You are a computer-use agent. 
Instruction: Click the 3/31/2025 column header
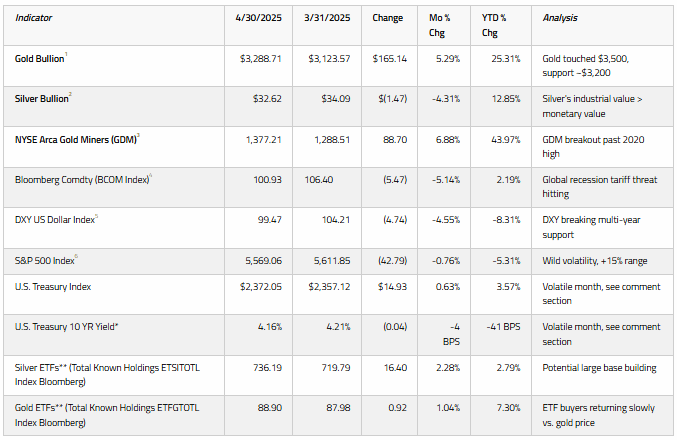327,18
